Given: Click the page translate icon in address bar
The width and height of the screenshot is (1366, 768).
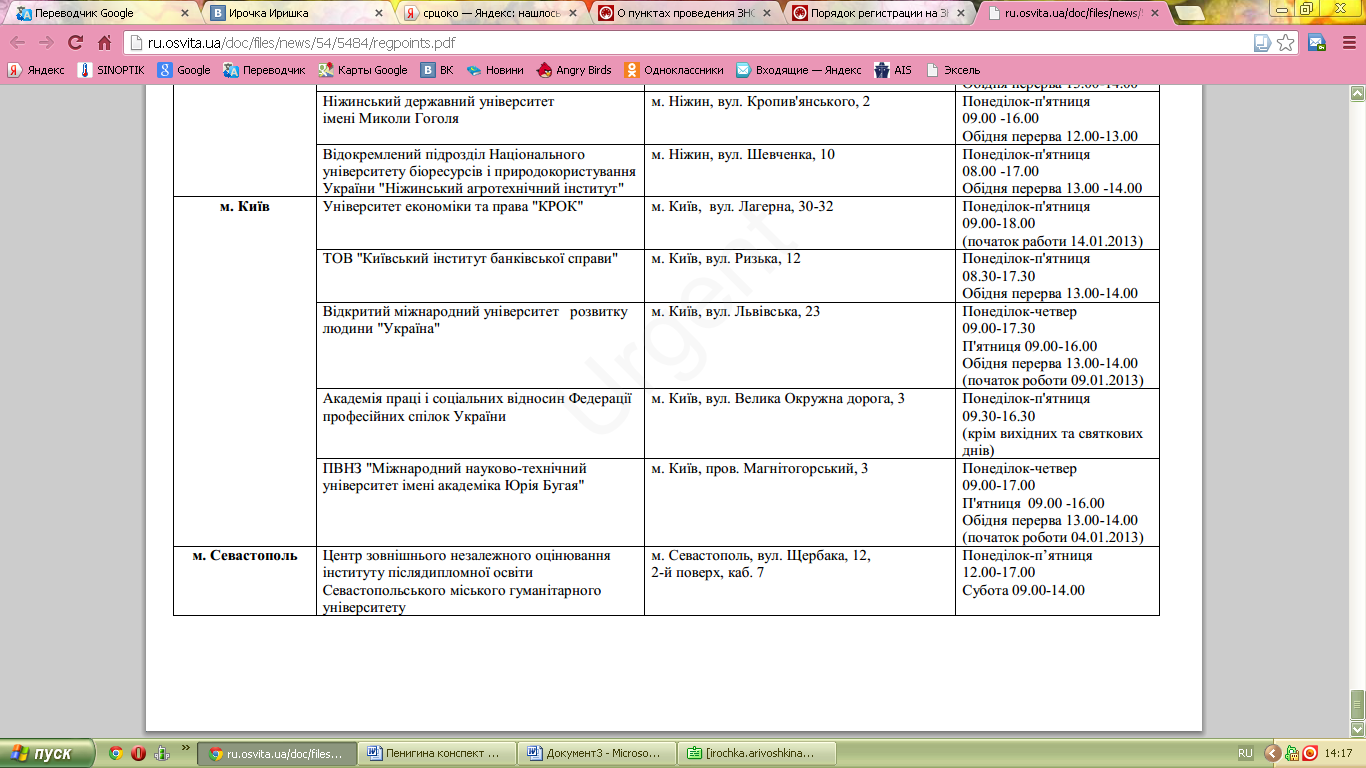Looking at the screenshot, I should [x=1263, y=43].
